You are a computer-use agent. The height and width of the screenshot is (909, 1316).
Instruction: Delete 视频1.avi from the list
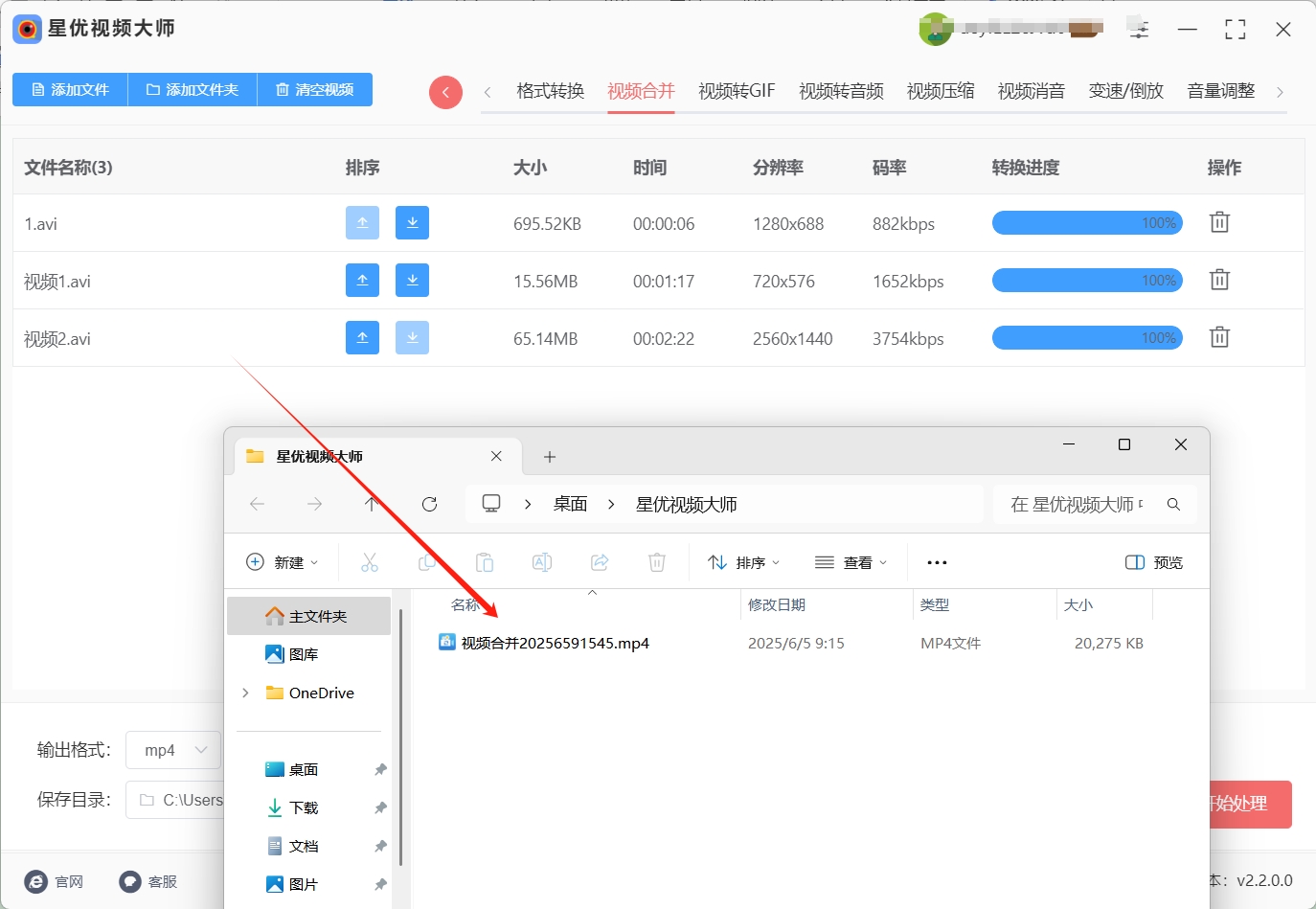tap(1219, 280)
